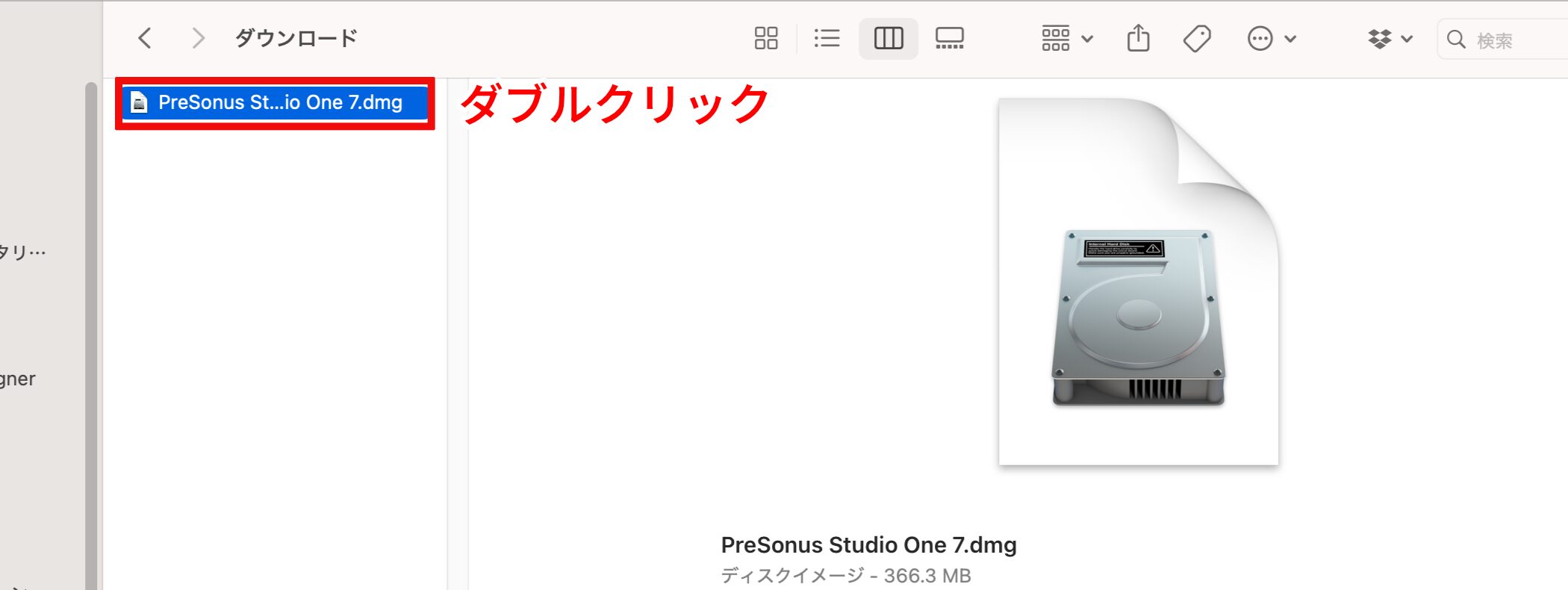Viewport: 1568px width, 590px height.
Task: Select the column view button
Action: click(x=888, y=38)
